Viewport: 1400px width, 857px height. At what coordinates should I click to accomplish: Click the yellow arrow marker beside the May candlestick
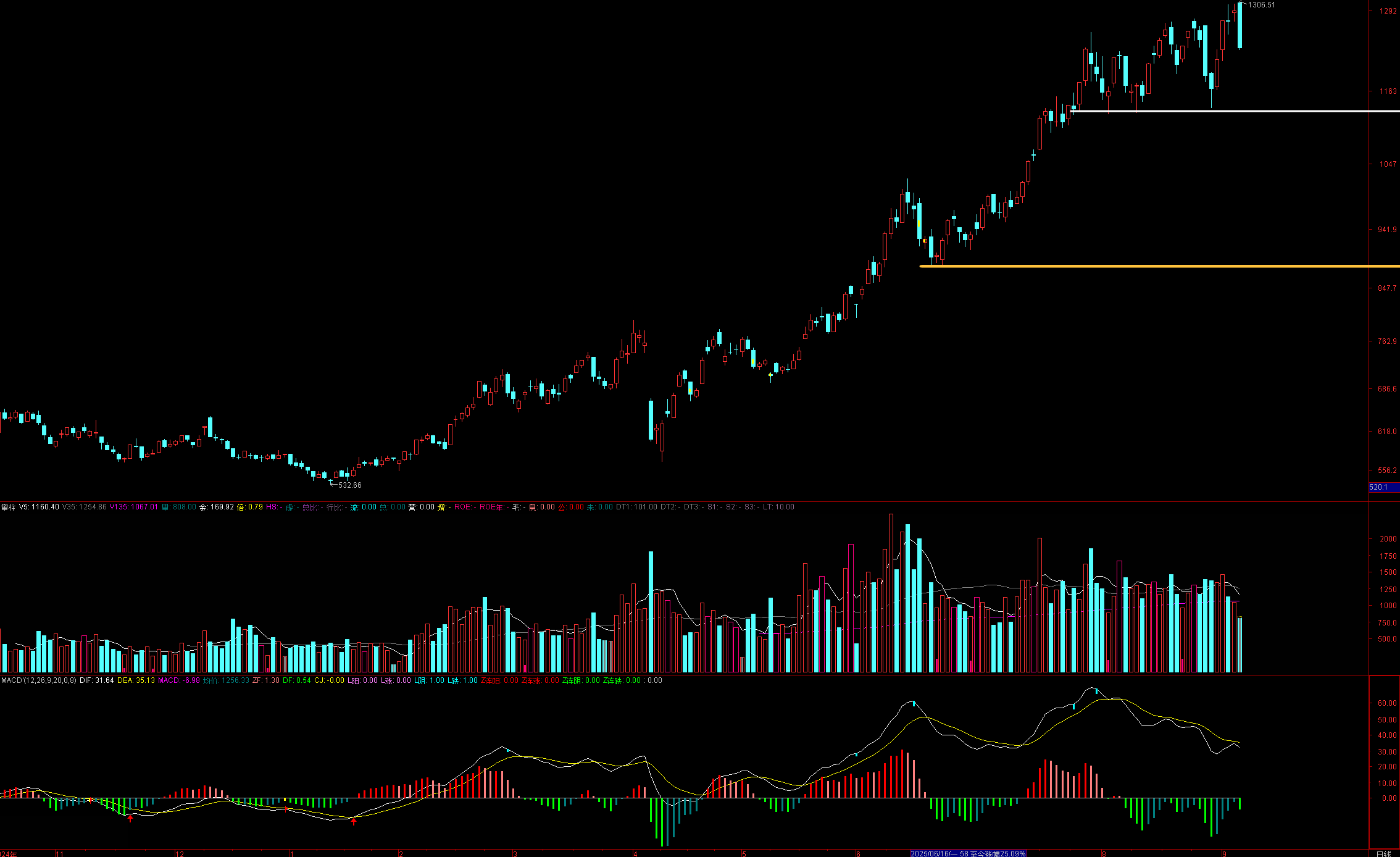click(x=770, y=374)
